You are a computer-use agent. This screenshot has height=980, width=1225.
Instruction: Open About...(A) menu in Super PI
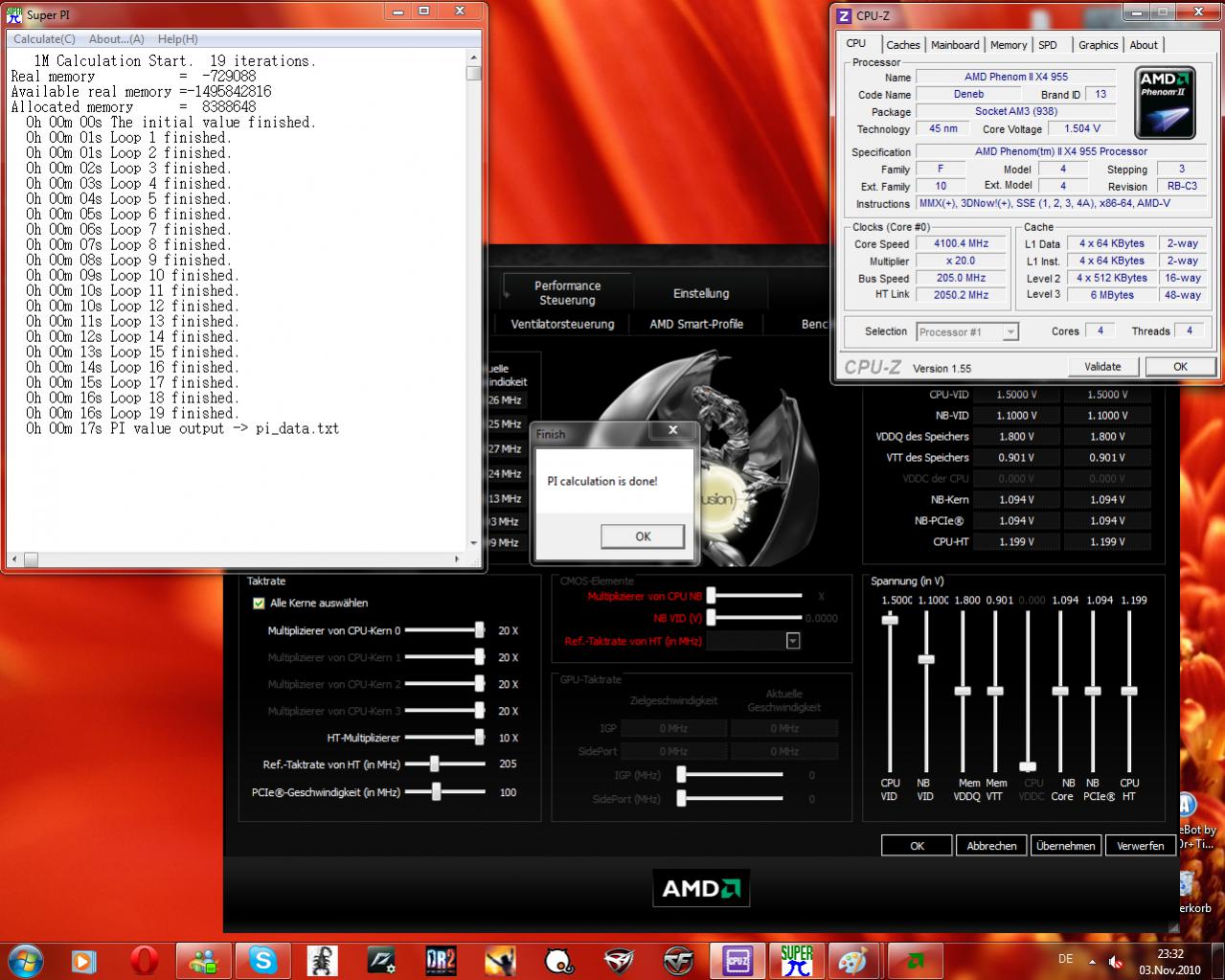pyautogui.click(x=116, y=39)
